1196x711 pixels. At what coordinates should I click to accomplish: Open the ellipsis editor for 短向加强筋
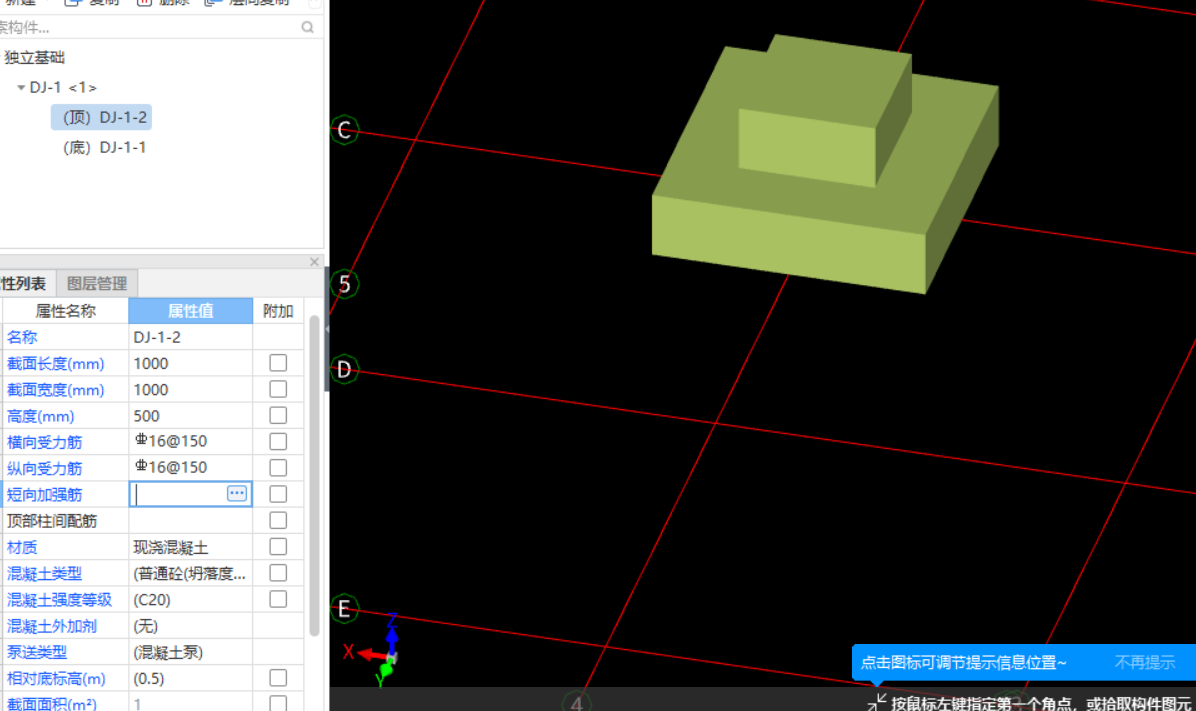point(236,493)
